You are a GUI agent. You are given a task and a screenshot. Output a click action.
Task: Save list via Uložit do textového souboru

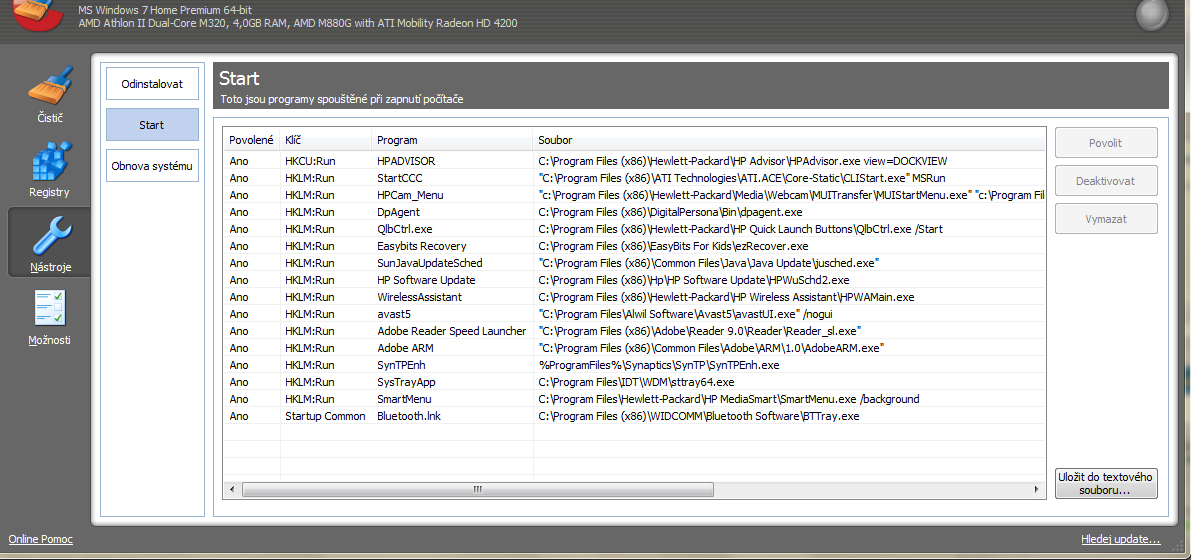coord(1105,484)
